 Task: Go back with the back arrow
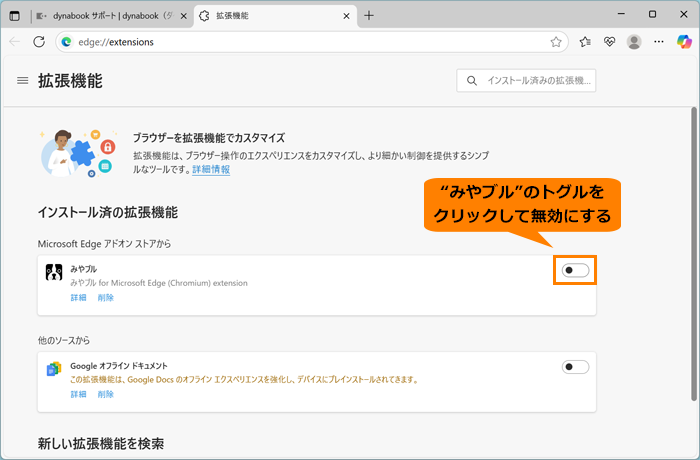pyautogui.click(x=15, y=42)
